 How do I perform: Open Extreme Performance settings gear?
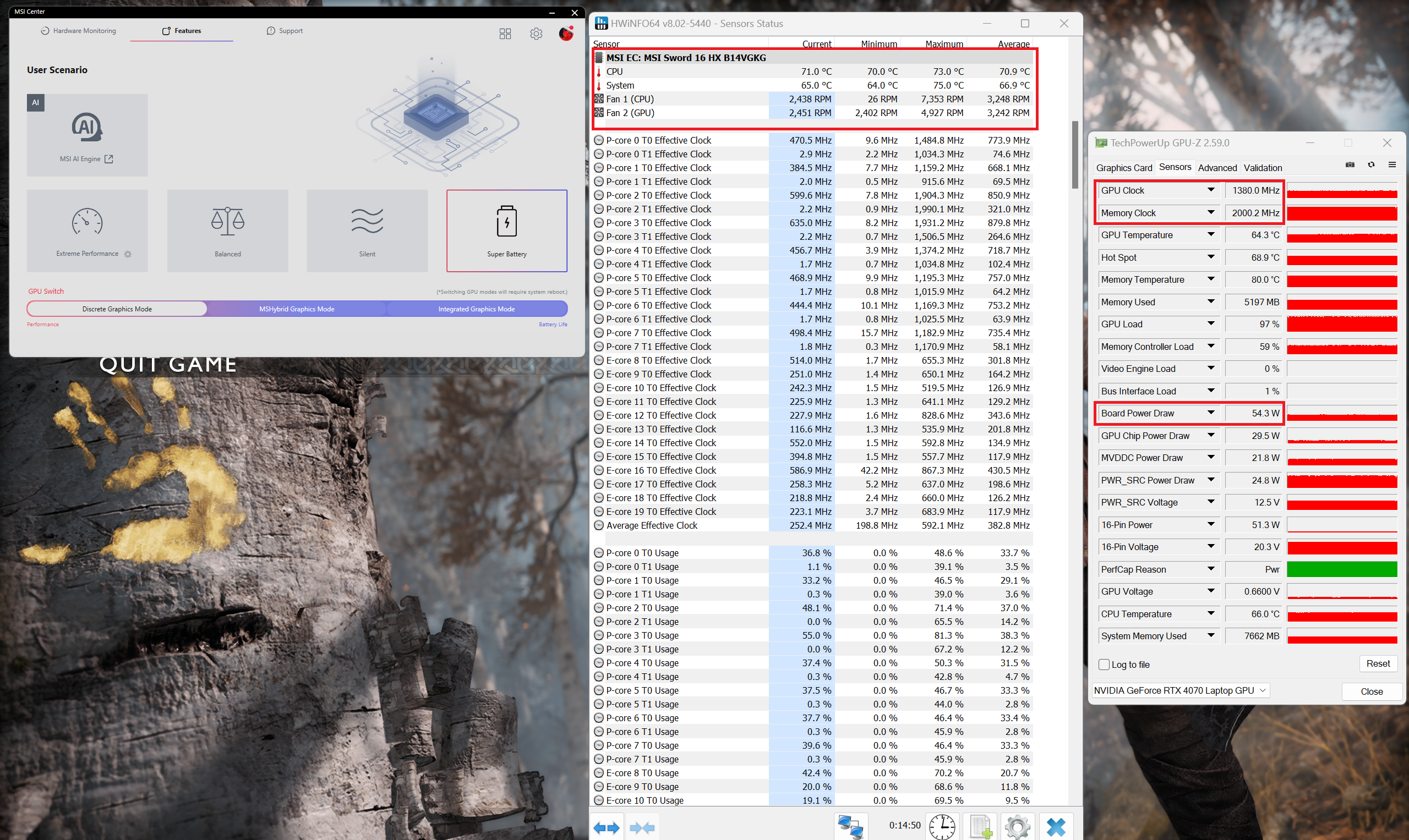point(128,254)
